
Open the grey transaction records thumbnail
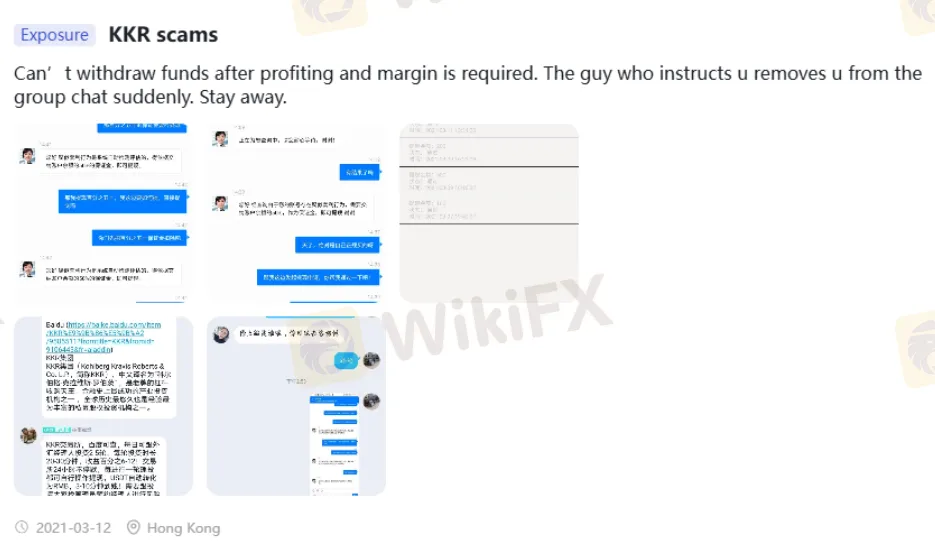pyautogui.click(x=489, y=213)
